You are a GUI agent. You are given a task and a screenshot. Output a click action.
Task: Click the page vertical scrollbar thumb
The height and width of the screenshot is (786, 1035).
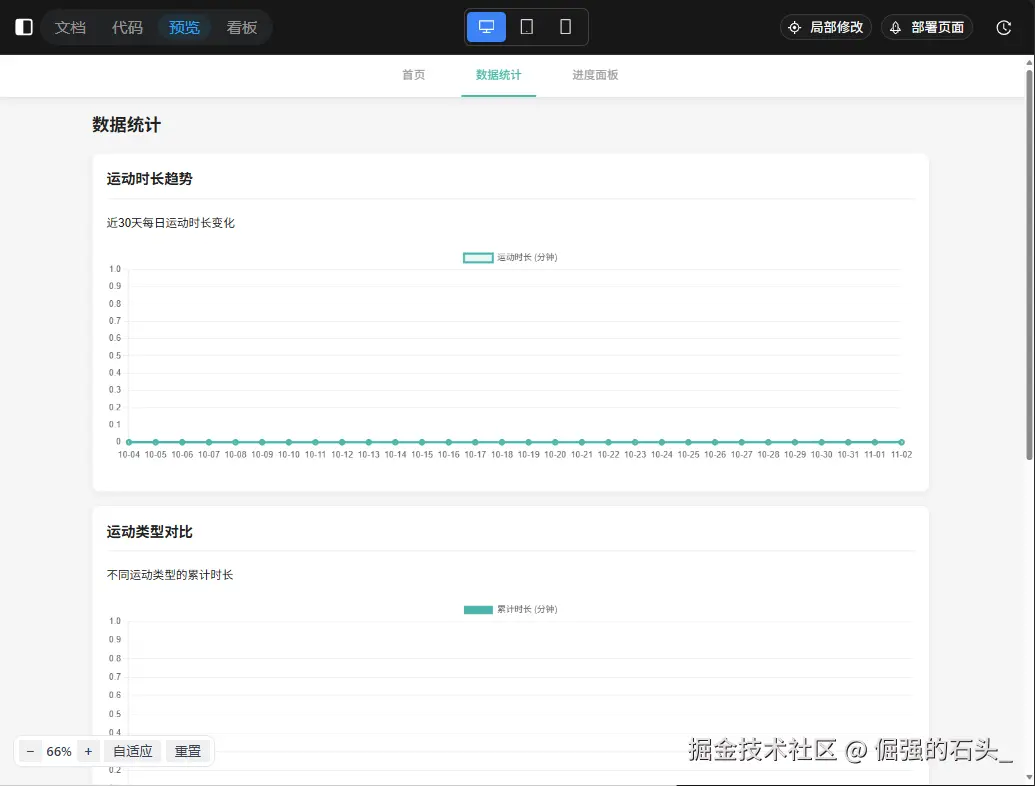(1029, 264)
